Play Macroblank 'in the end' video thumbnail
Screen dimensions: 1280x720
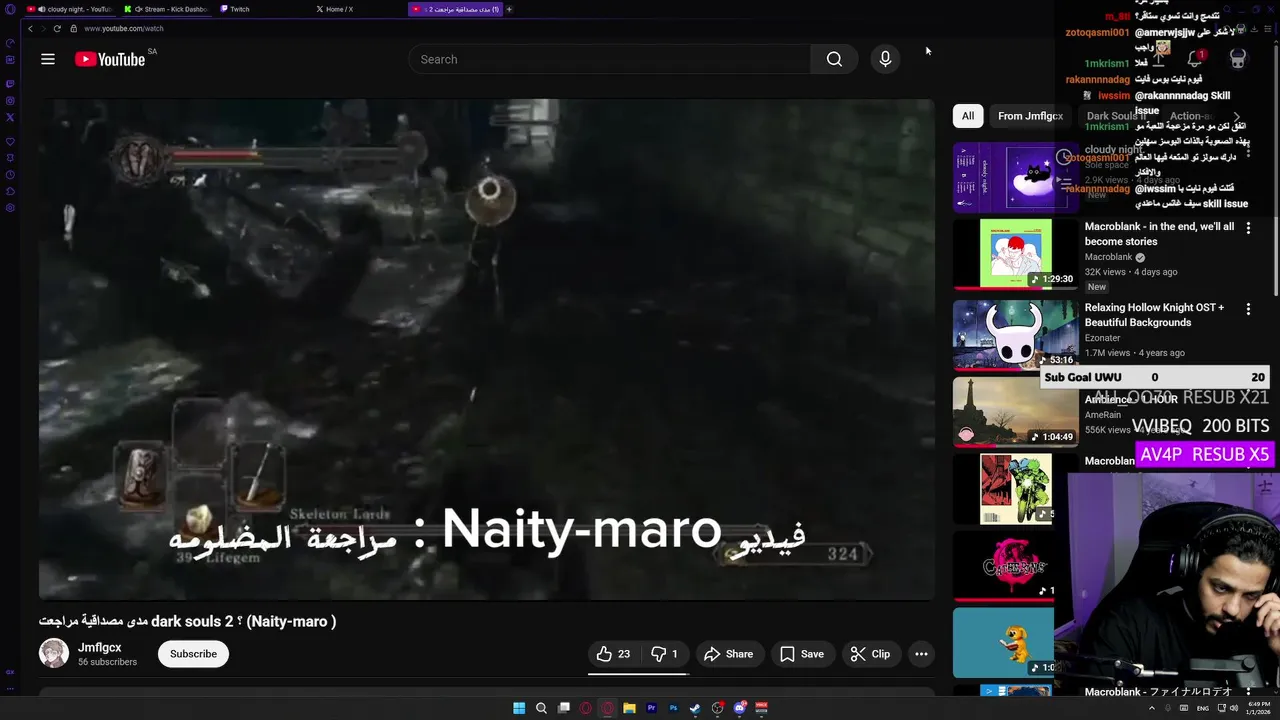coord(1016,254)
